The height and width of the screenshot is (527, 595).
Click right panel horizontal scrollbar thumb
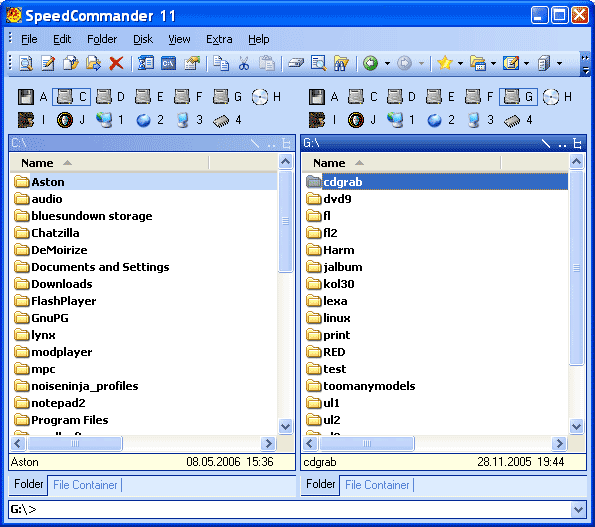(x=367, y=444)
